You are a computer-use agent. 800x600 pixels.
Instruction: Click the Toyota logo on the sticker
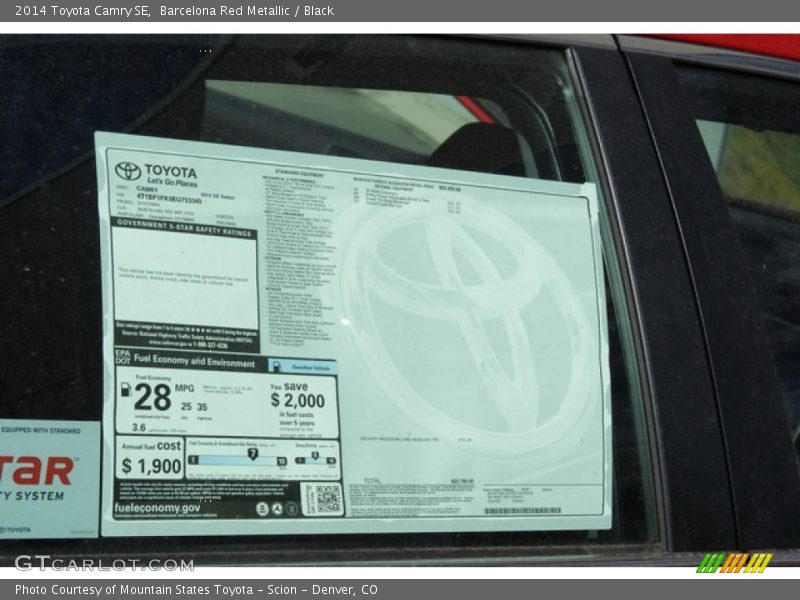click(128, 171)
